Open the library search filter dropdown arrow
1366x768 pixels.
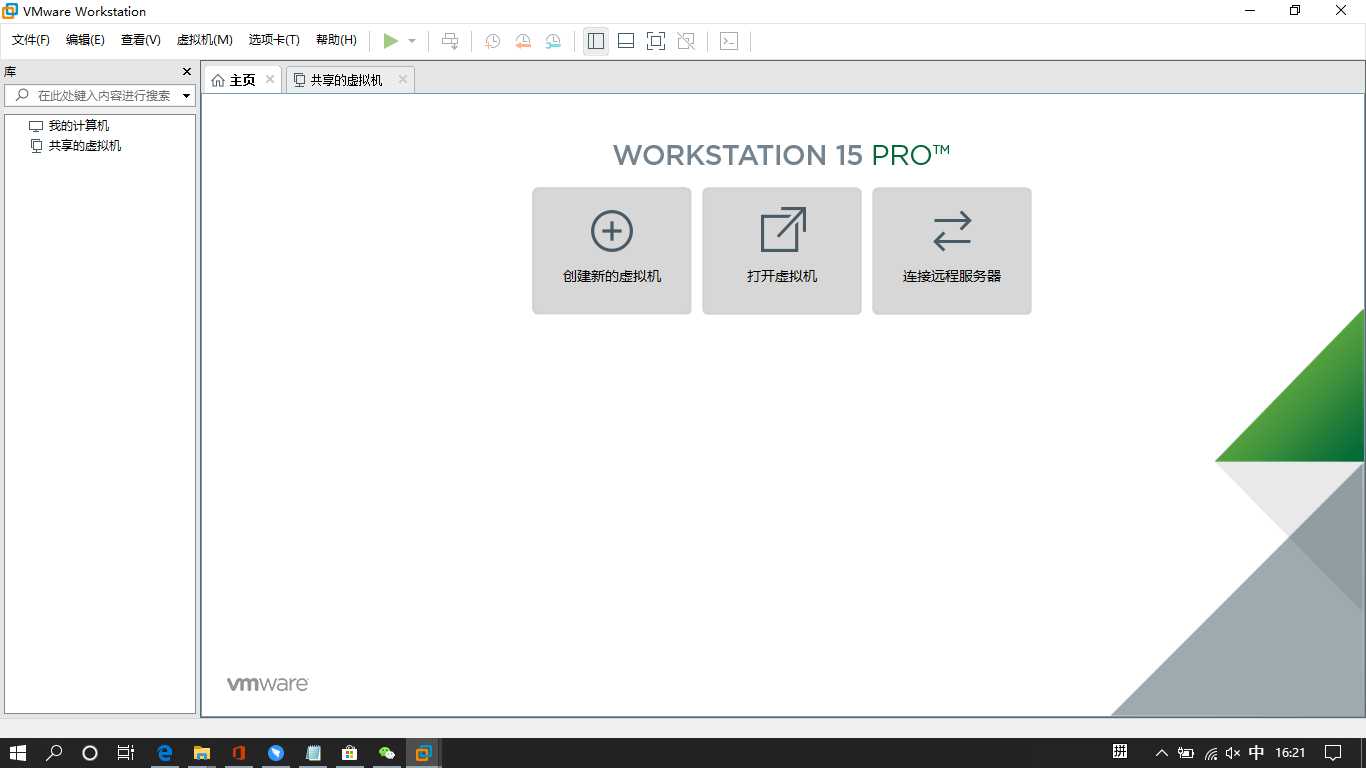(x=187, y=96)
